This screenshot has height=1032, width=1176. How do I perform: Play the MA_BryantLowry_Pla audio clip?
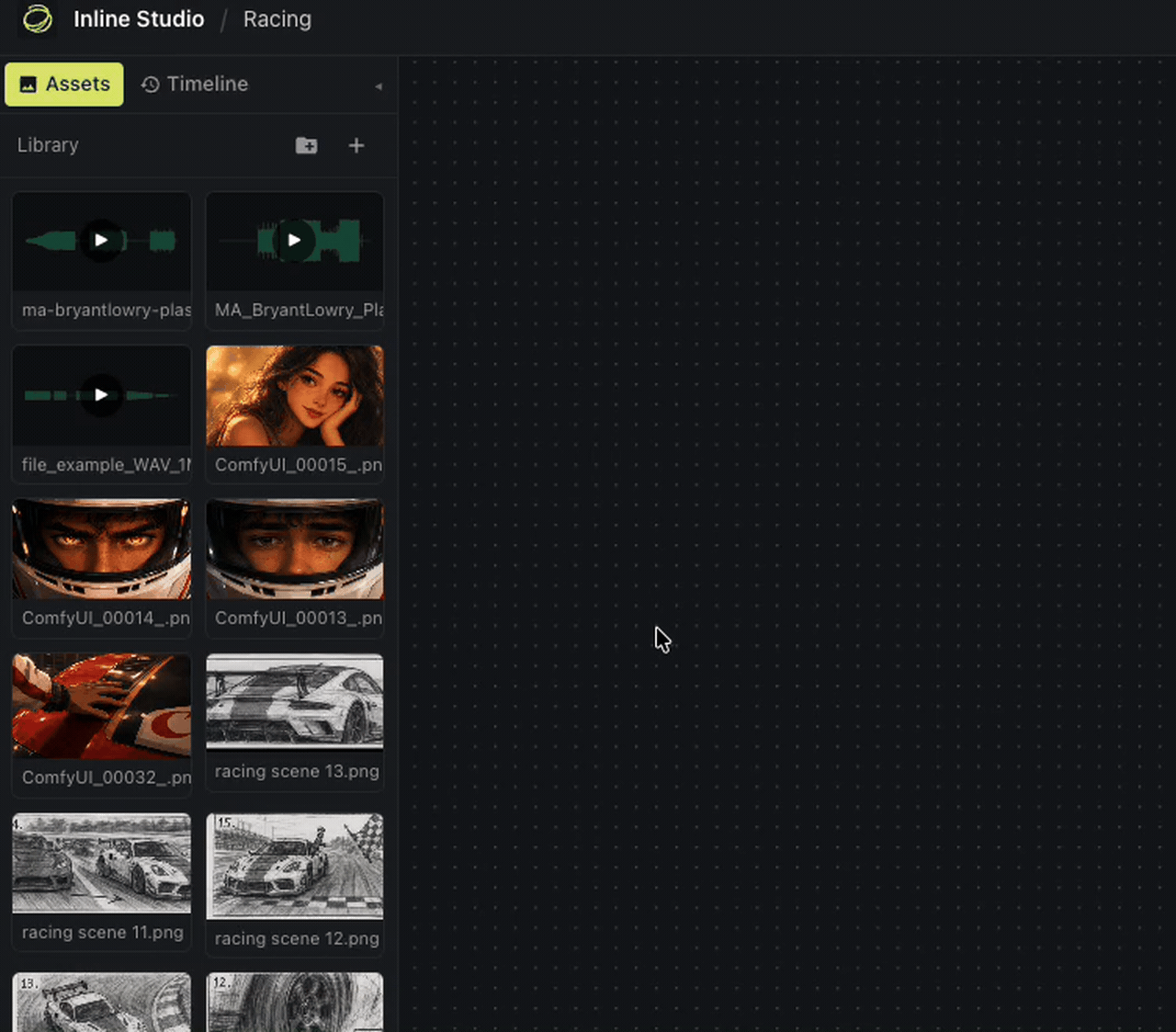pyautogui.click(x=294, y=241)
